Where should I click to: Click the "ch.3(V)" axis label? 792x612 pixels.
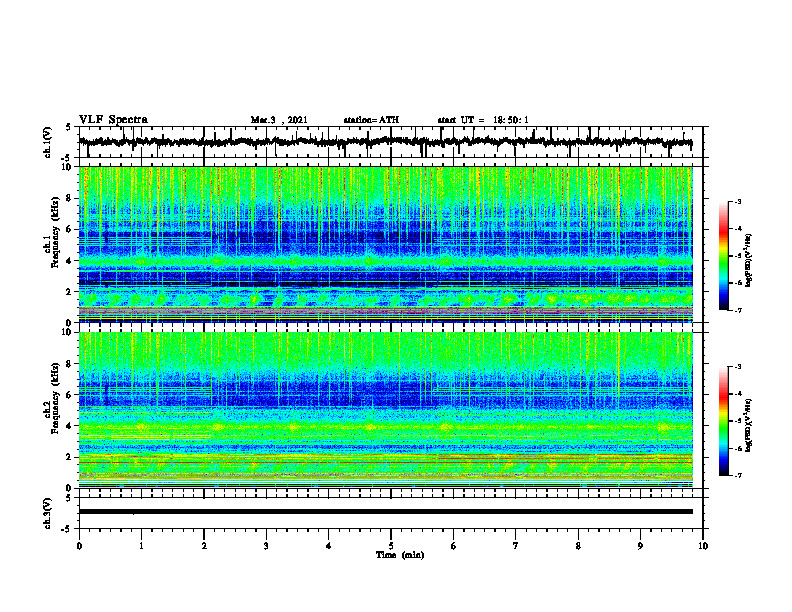[x=48, y=513]
